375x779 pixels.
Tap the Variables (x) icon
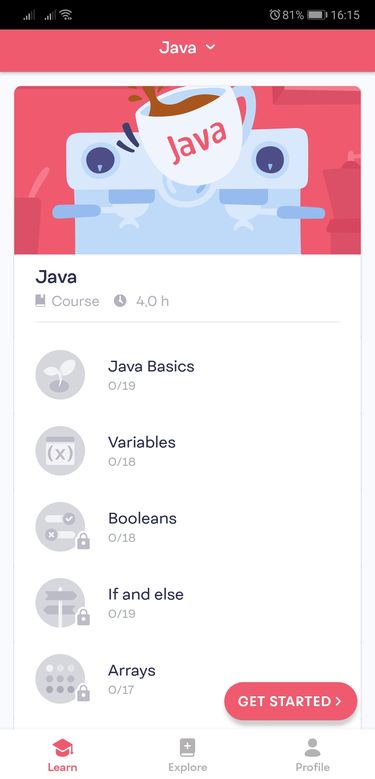pyautogui.click(x=60, y=451)
